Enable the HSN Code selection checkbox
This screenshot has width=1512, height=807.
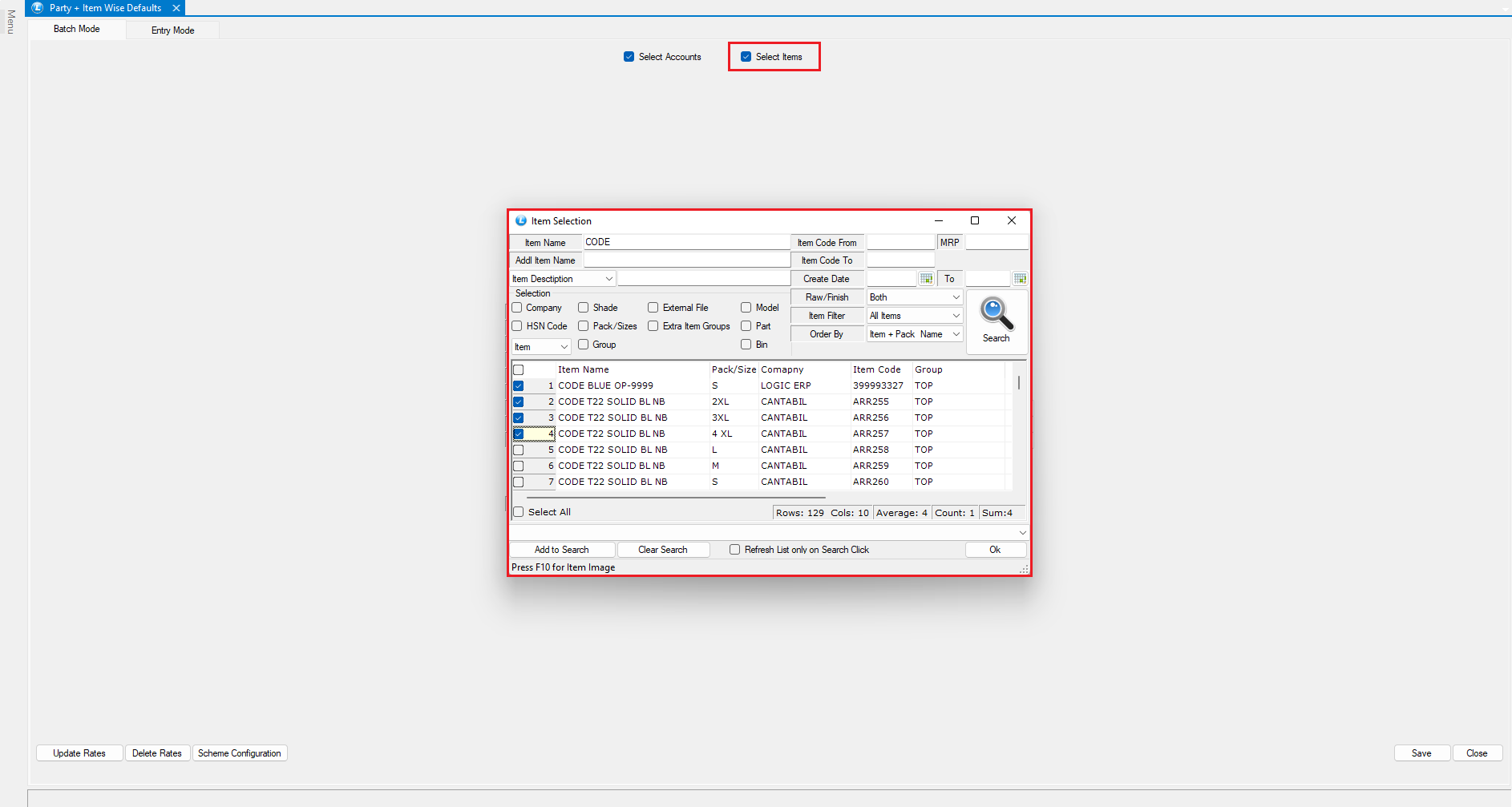pos(517,326)
